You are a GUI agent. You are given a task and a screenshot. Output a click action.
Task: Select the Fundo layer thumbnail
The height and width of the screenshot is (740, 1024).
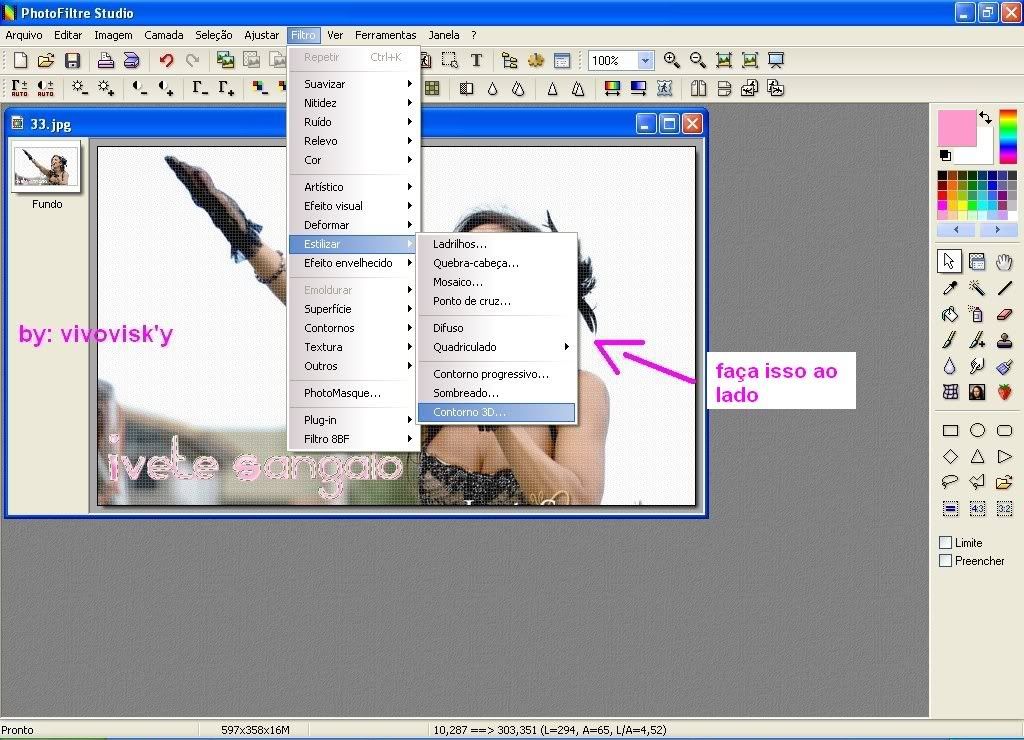pyautogui.click(x=46, y=165)
